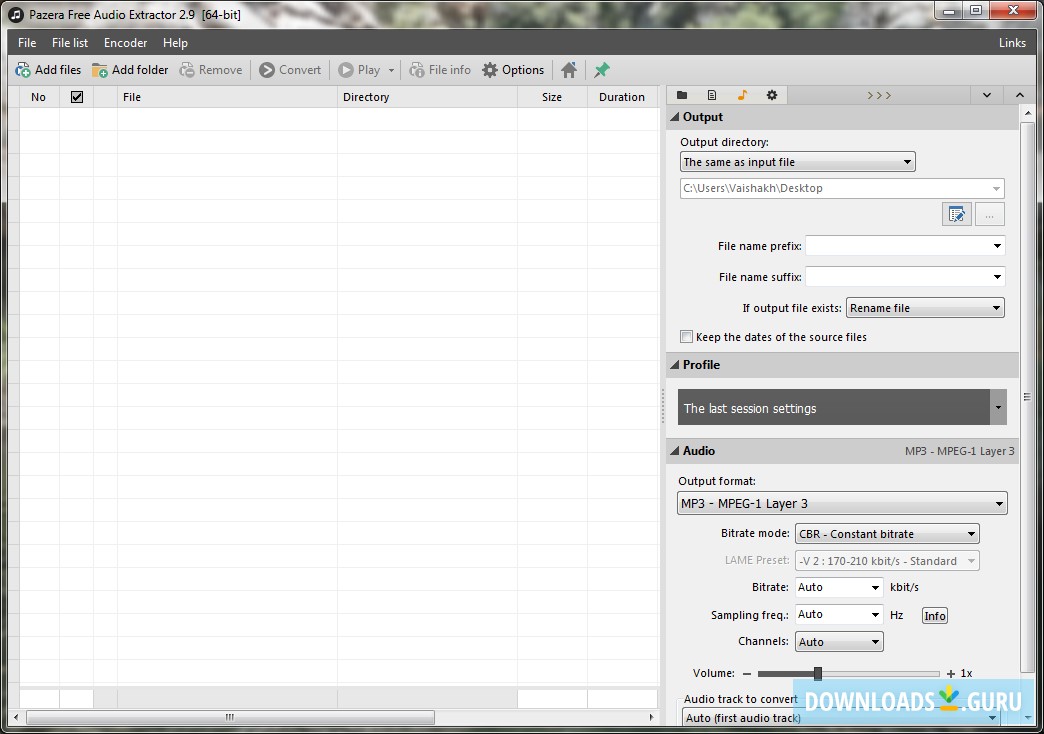The height and width of the screenshot is (734, 1044).
Task: Click Add folder toolbar button
Action: 130,70
